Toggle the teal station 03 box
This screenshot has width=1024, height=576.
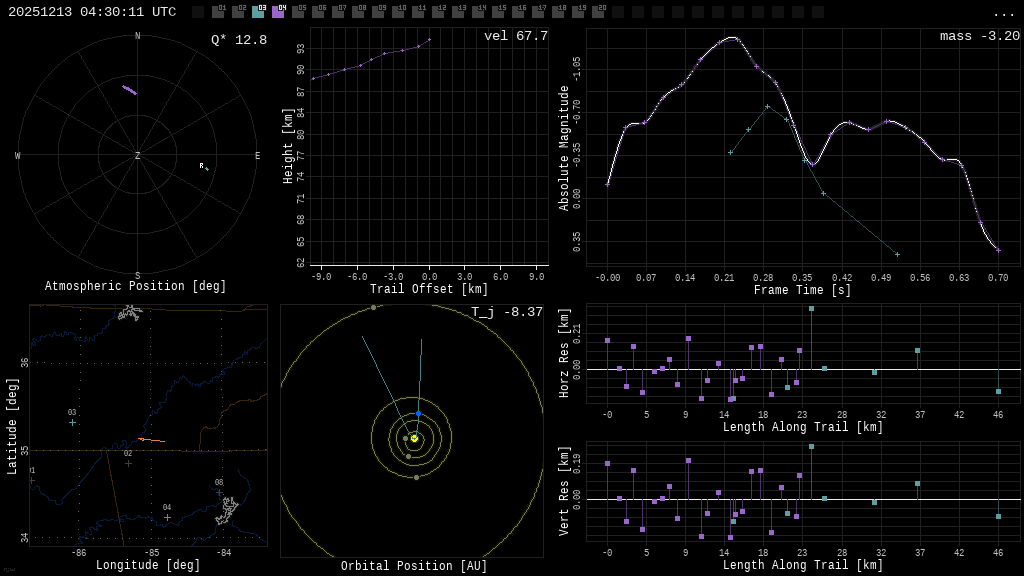point(258,12)
